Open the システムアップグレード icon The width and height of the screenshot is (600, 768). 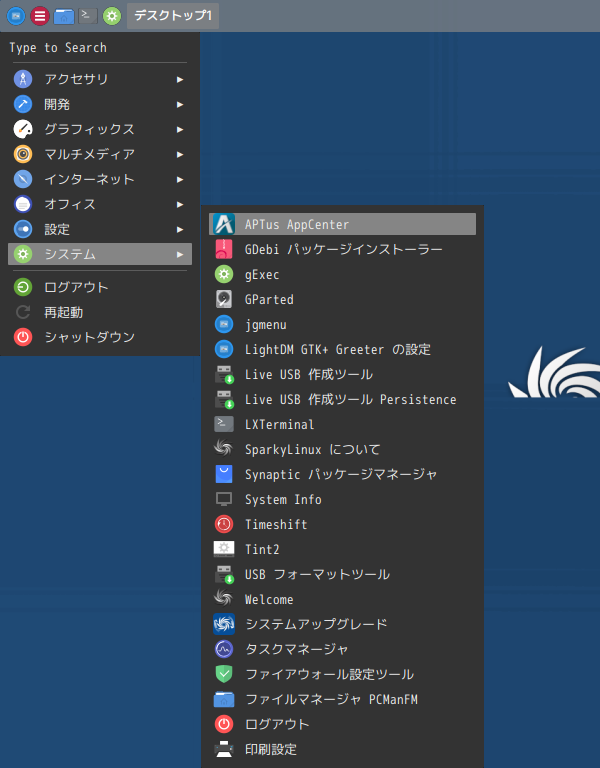pyautogui.click(x=224, y=624)
